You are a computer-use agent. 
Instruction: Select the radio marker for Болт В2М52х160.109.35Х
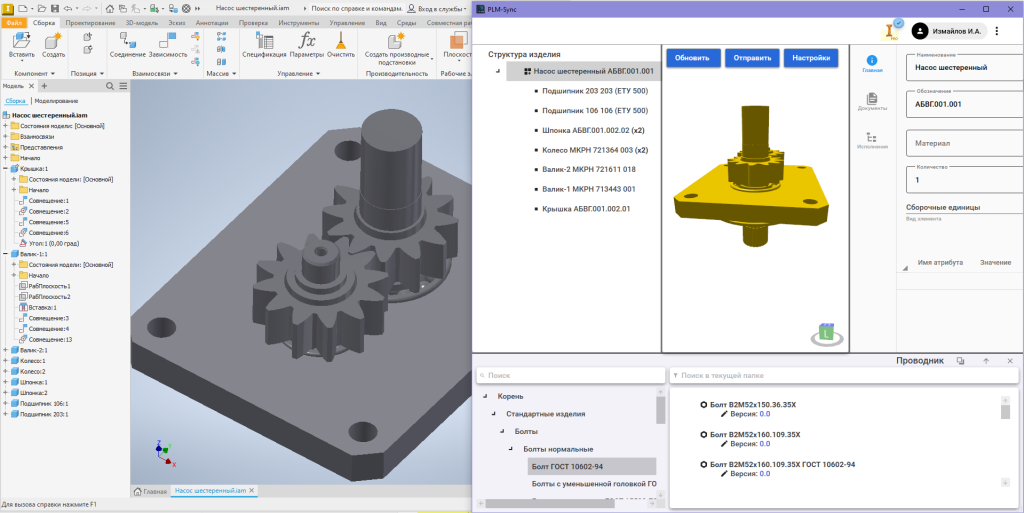(703, 434)
